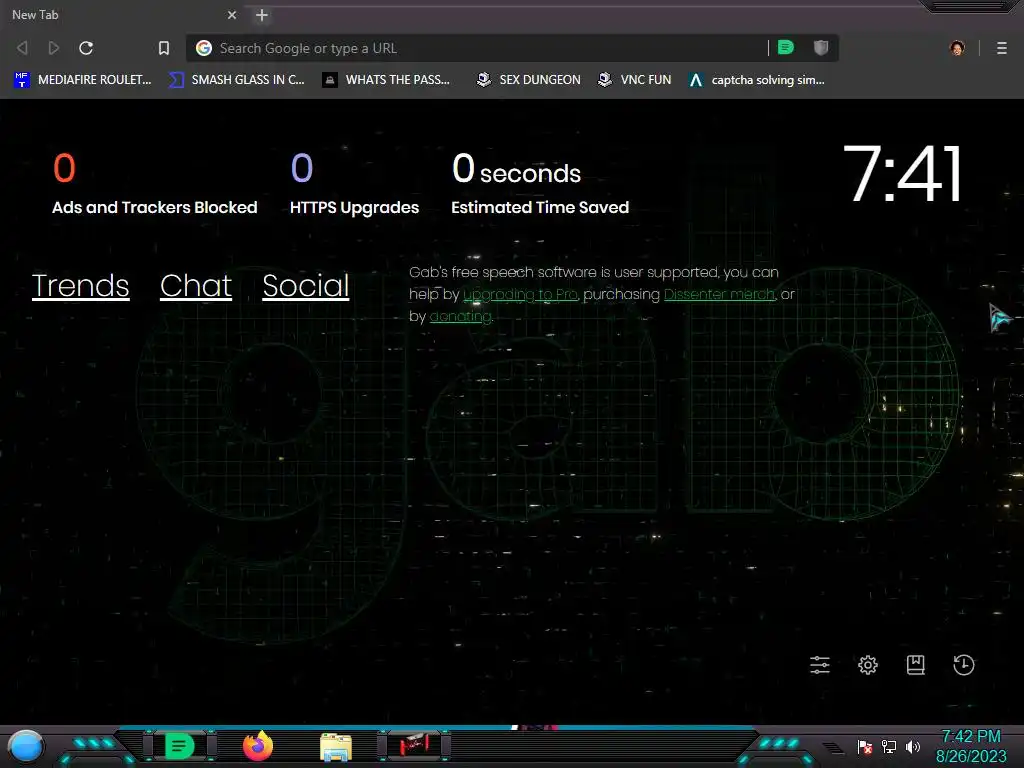
Task: Go back using the back arrow
Action: tap(22, 48)
